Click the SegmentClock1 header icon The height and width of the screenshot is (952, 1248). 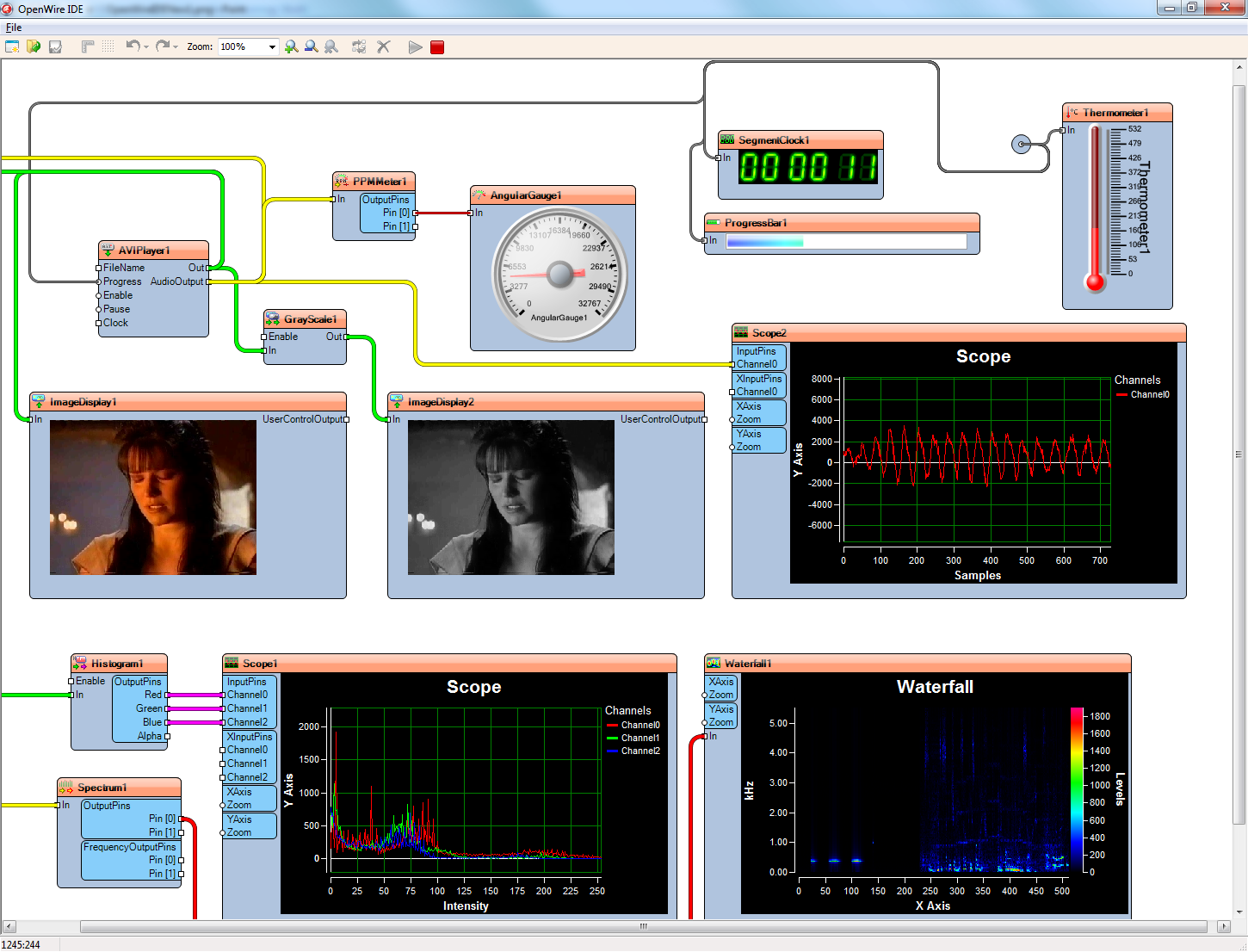727,139
